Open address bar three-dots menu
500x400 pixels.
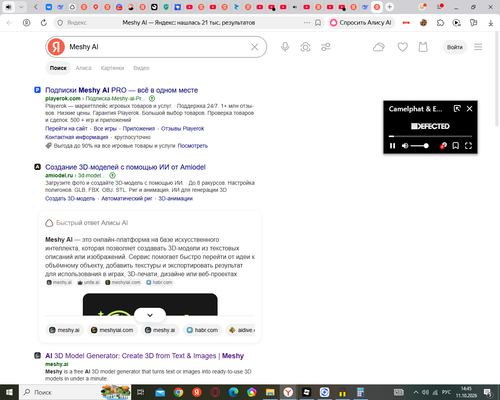coord(307,23)
